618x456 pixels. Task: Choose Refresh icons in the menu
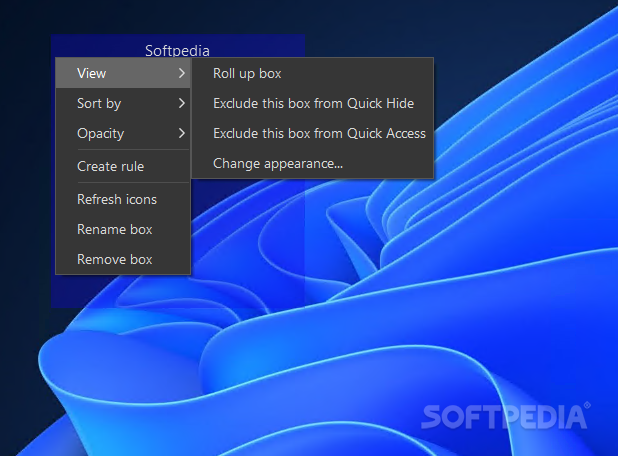point(123,199)
